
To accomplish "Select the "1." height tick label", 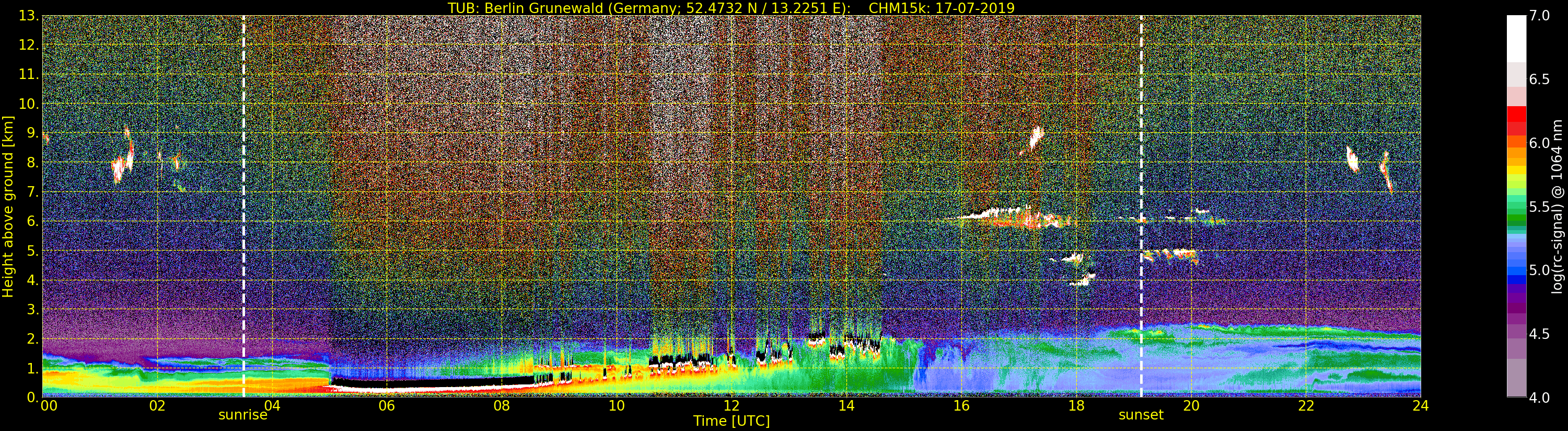I will coord(33,368).
